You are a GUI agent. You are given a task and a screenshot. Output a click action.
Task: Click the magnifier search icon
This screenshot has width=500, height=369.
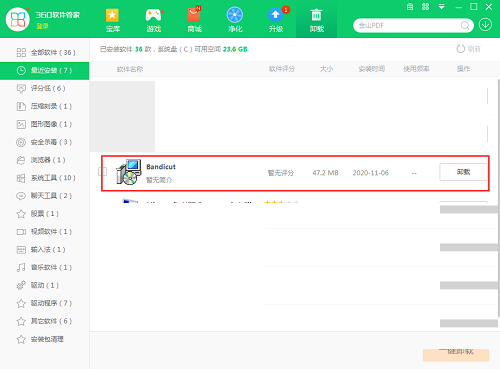click(x=465, y=25)
